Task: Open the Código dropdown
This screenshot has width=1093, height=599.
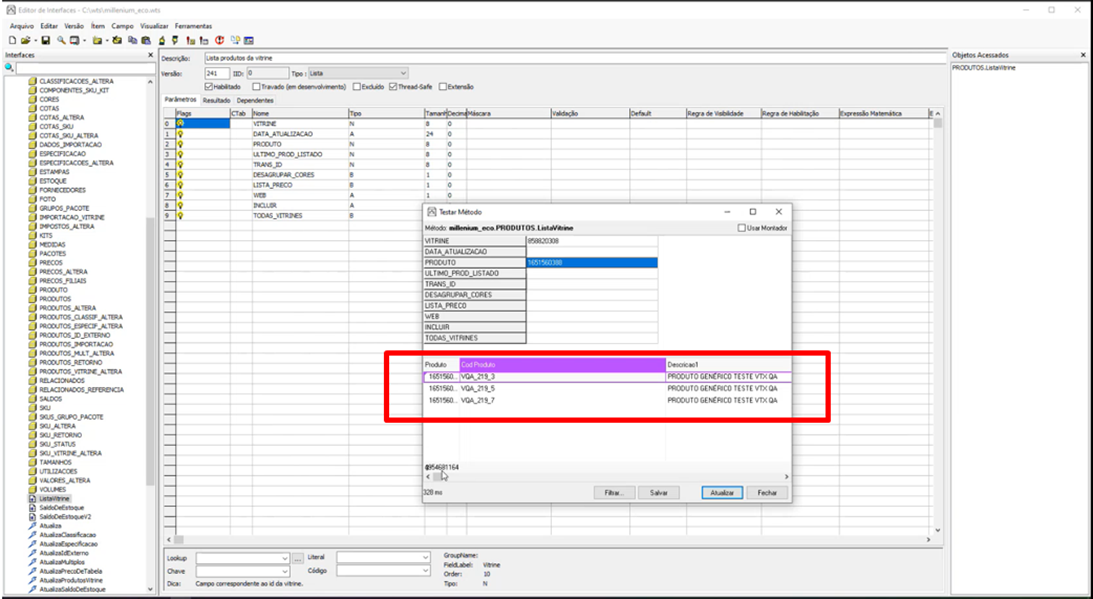Action: [x=383, y=570]
